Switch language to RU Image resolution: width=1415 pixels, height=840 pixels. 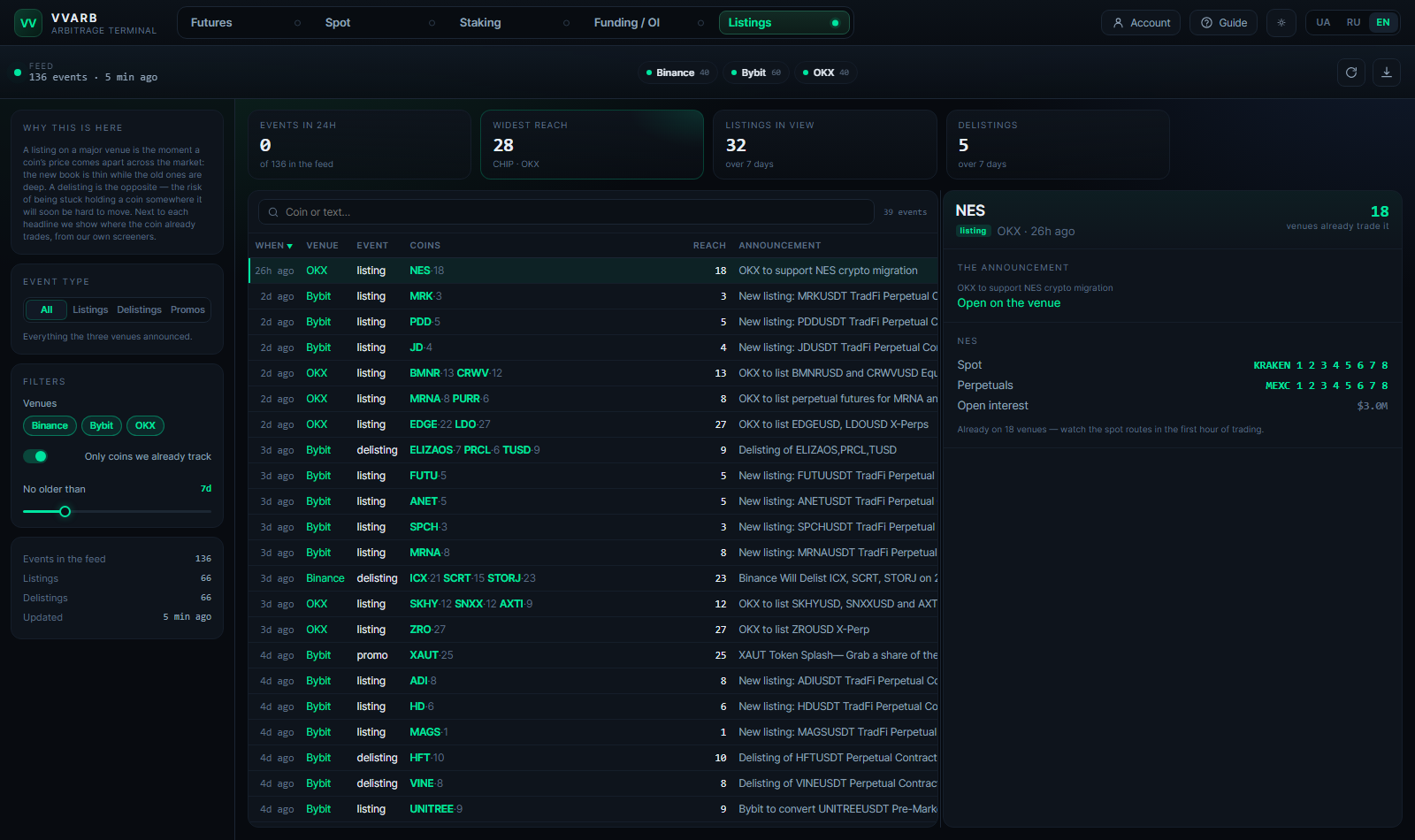(1353, 23)
